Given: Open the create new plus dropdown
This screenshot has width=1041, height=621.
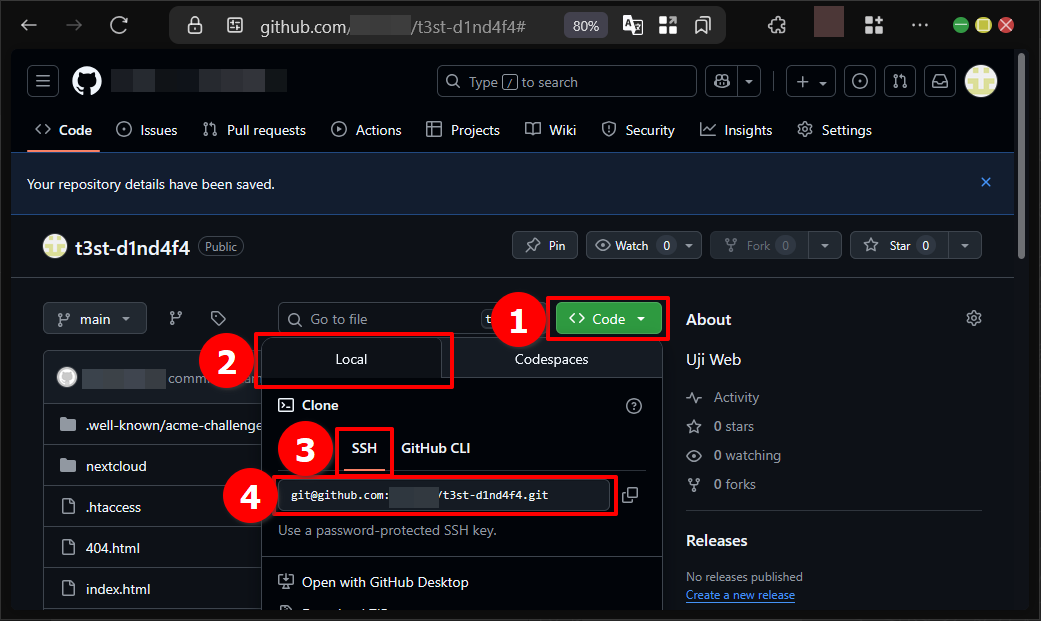Looking at the screenshot, I should tap(811, 82).
